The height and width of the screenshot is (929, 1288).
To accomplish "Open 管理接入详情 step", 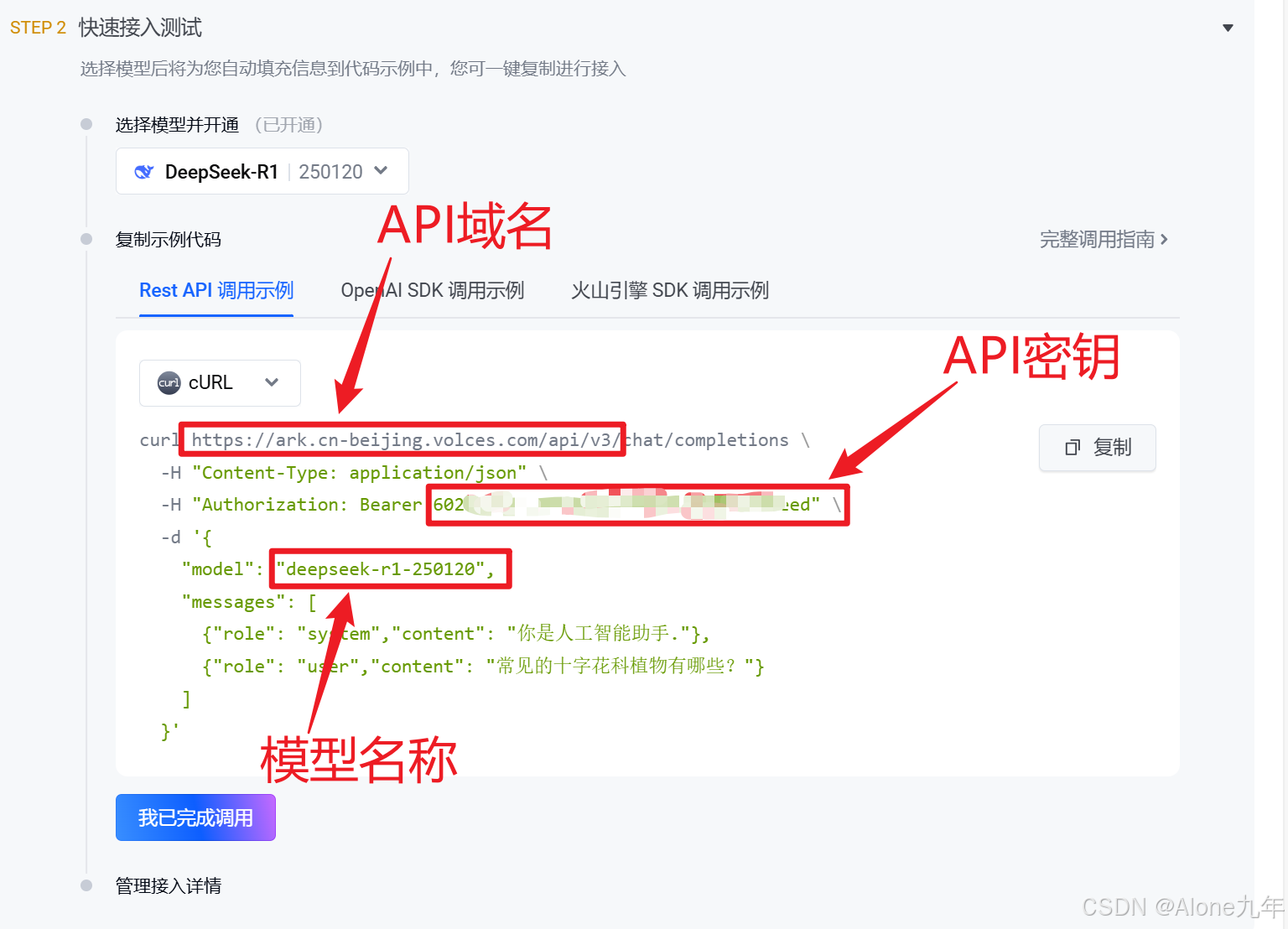I will coord(168,886).
